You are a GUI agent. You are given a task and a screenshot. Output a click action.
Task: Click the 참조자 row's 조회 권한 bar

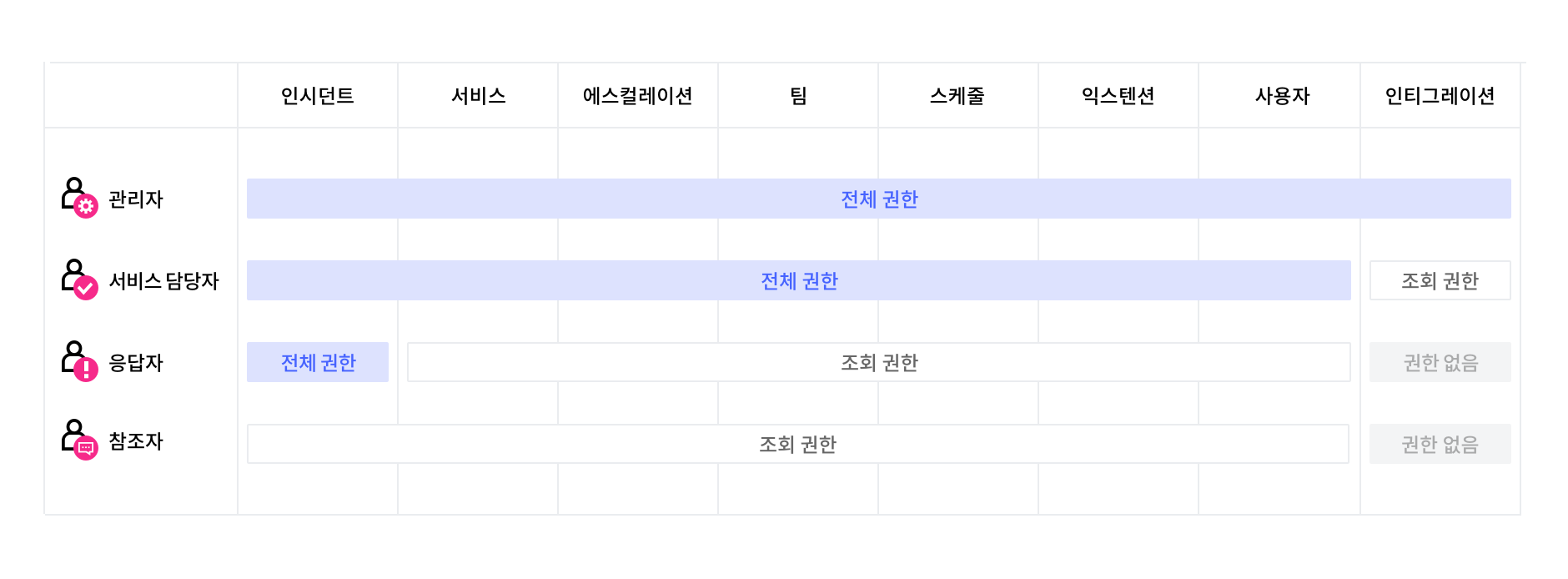coord(797,444)
